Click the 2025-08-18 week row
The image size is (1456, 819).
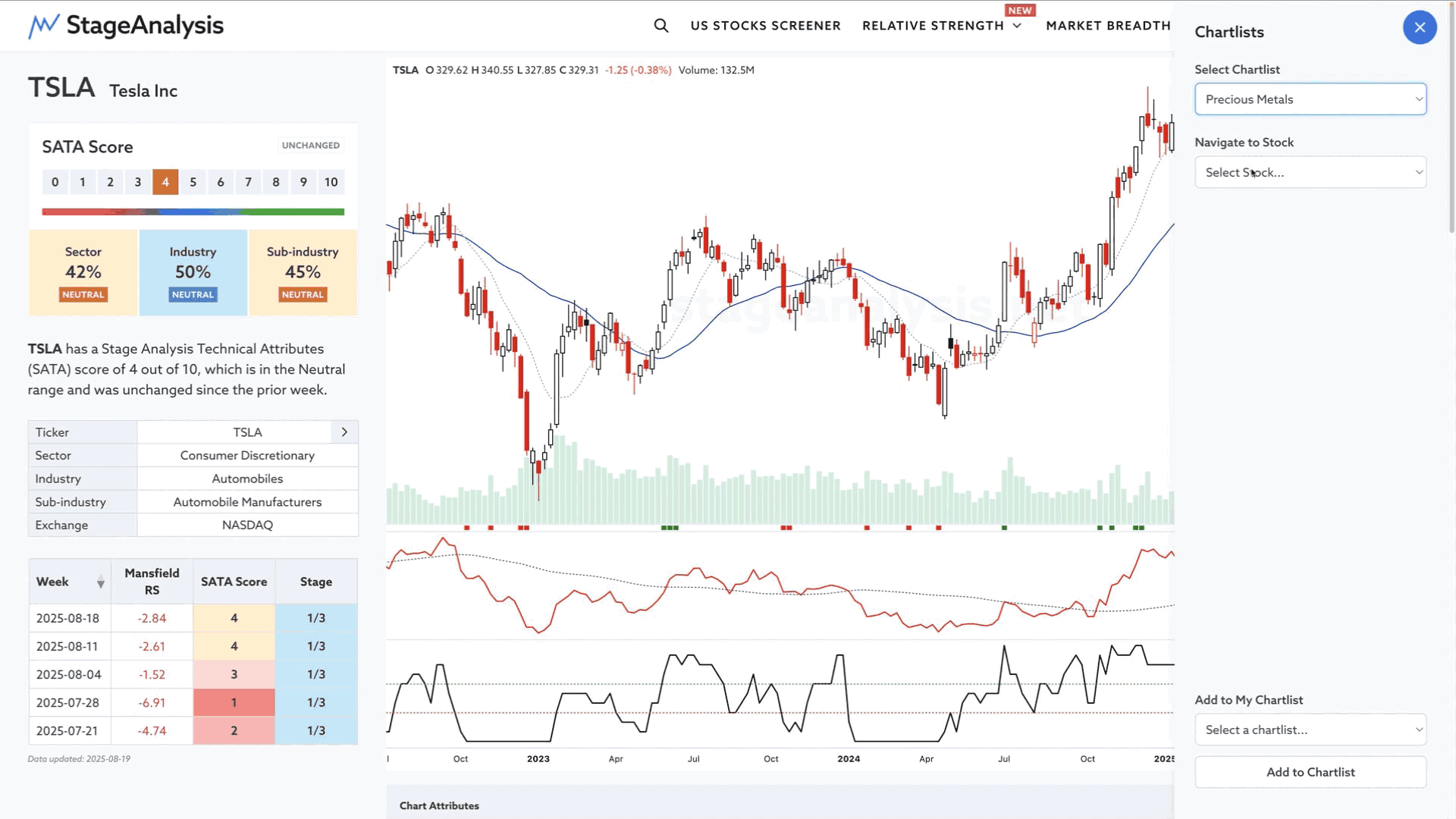click(x=68, y=618)
